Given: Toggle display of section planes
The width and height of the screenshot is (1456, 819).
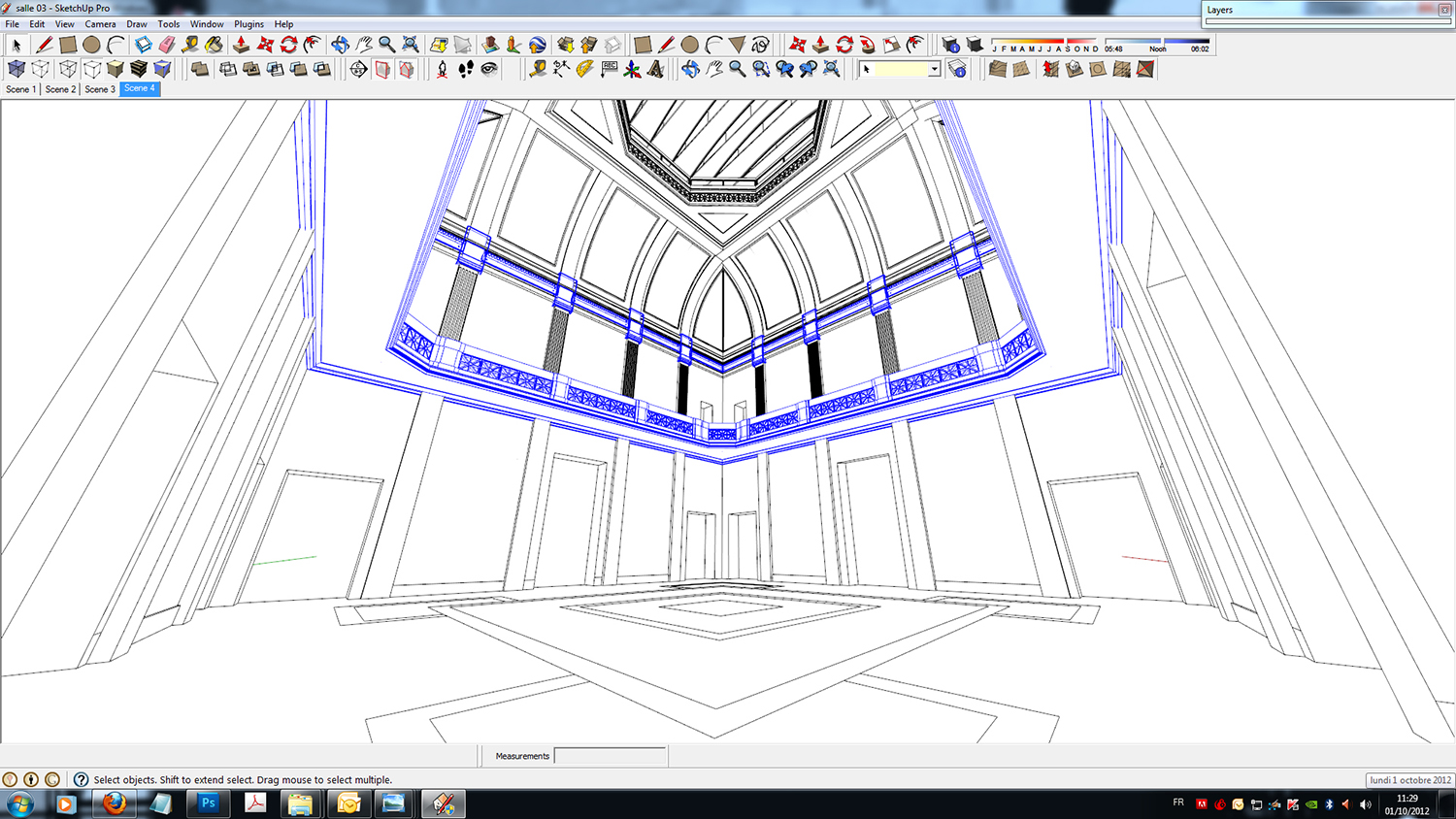Looking at the screenshot, I should point(382,69).
